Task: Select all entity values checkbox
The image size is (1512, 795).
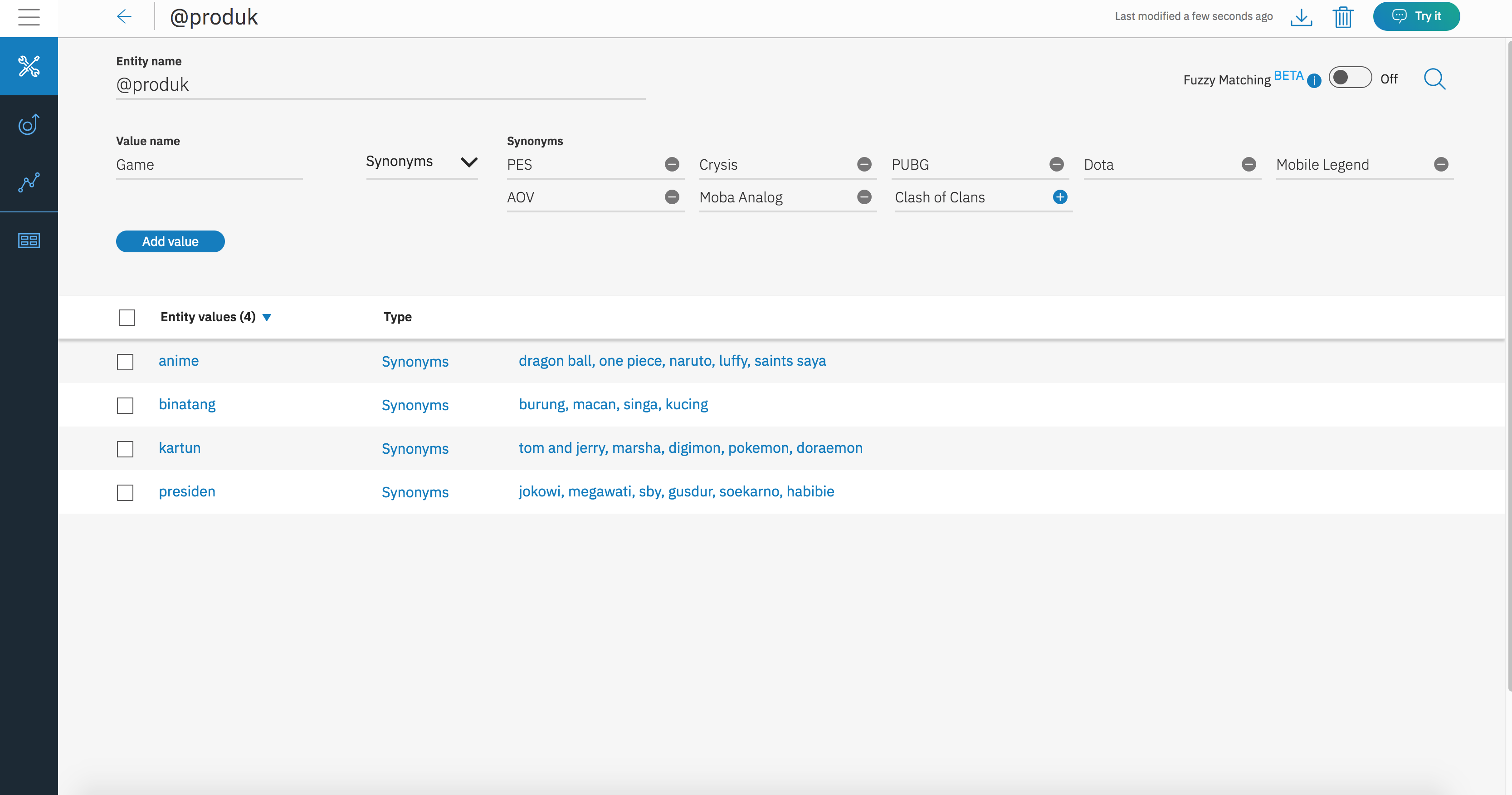Action: [x=127, y=318]
